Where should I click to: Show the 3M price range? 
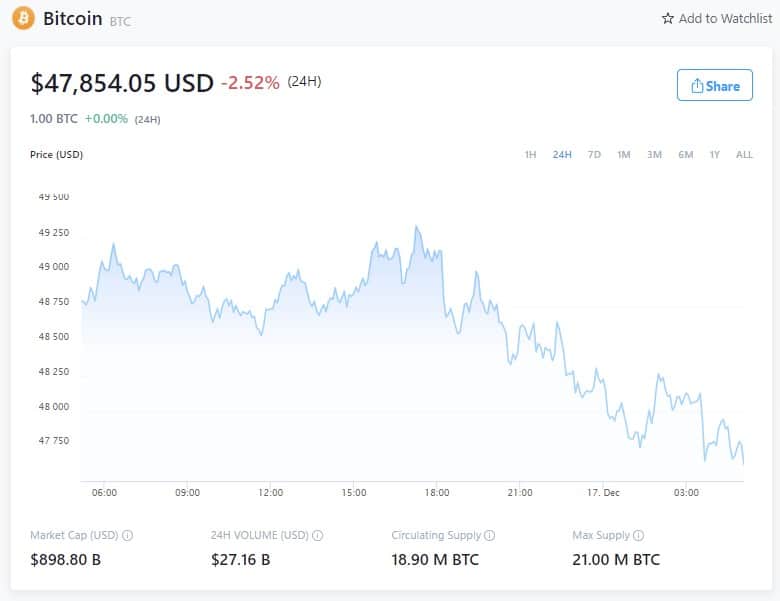pyautogui.click(x=655, y=155)
